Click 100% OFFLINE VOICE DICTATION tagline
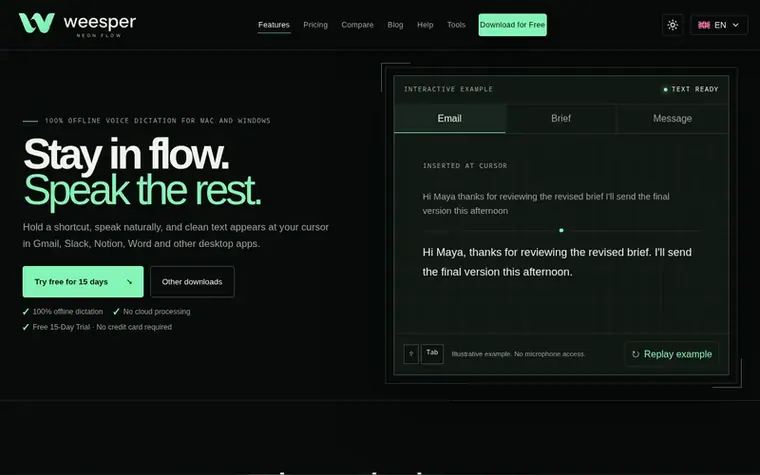760x475 pixels. [x=158, y=121]
